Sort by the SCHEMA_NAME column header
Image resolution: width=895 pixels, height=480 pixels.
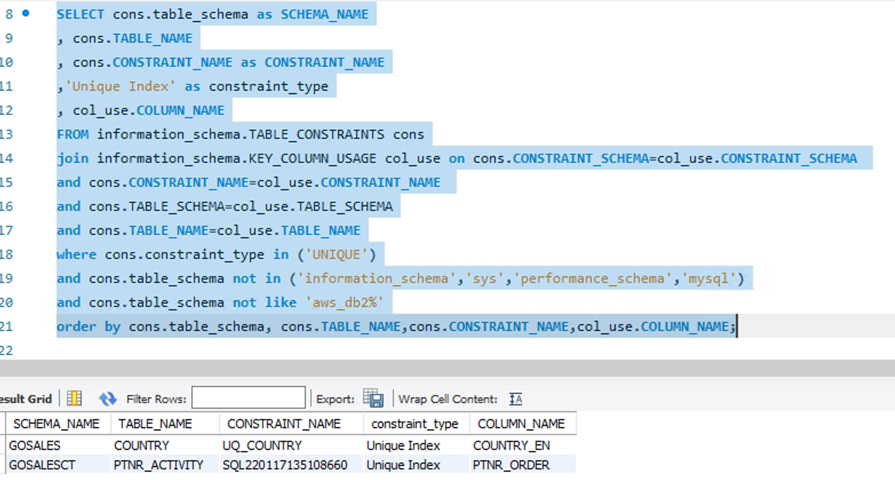[x=56, y=424]
